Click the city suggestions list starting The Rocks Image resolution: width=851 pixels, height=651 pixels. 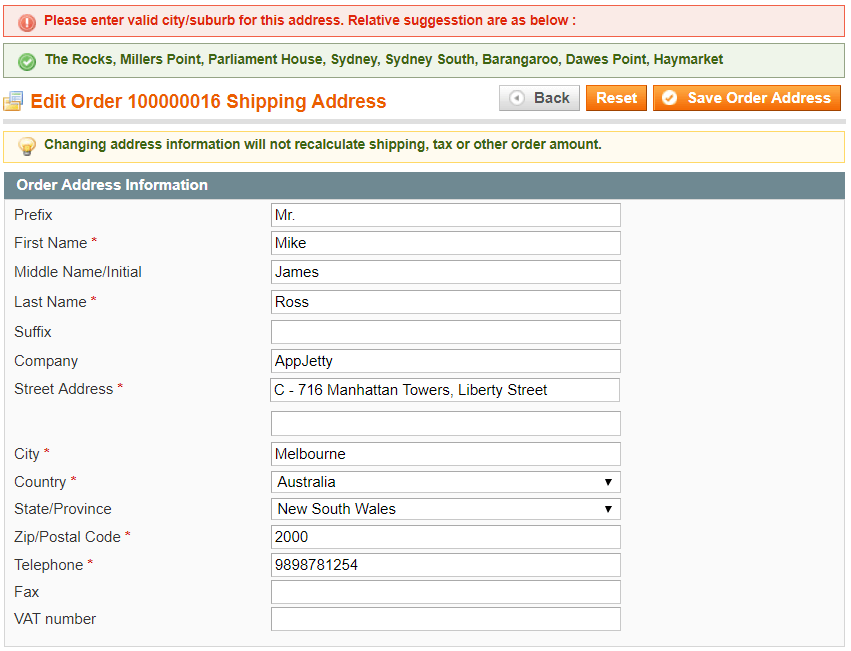pos(384,59)
